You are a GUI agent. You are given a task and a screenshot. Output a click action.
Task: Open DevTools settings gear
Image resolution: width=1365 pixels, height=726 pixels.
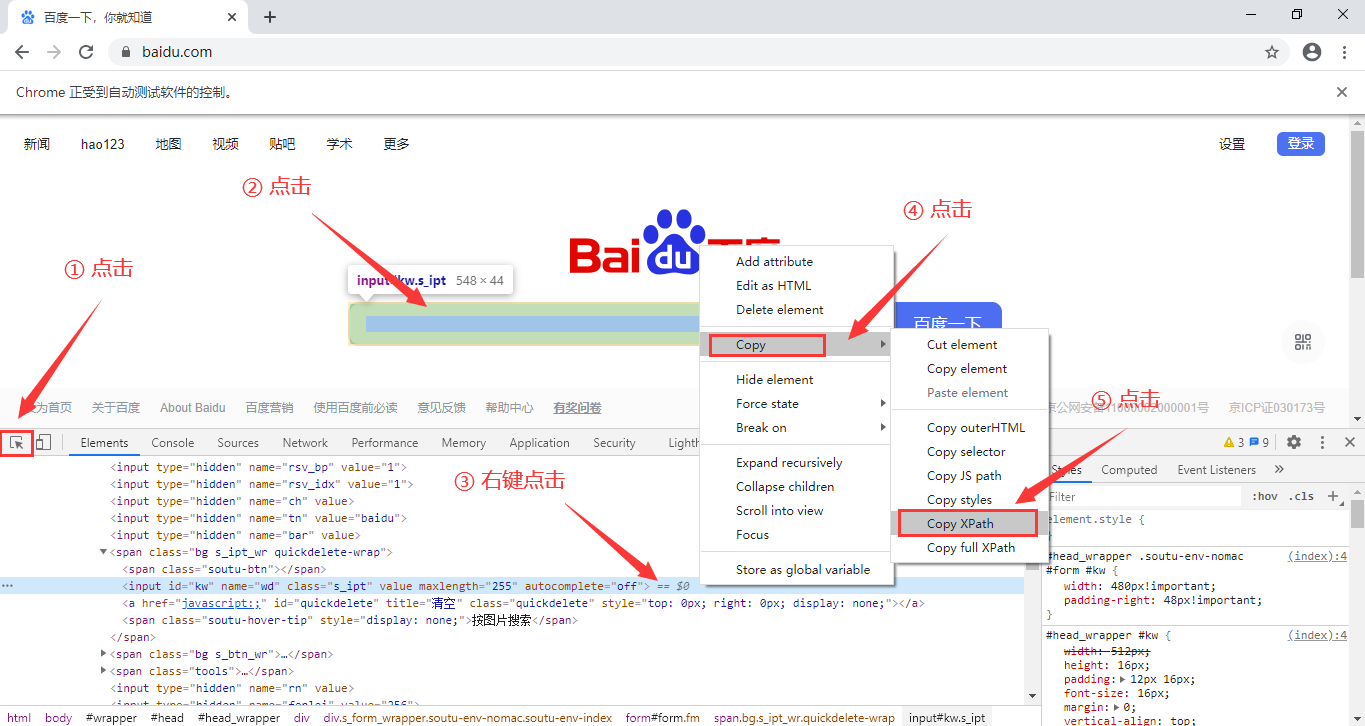click(1294, 442)
